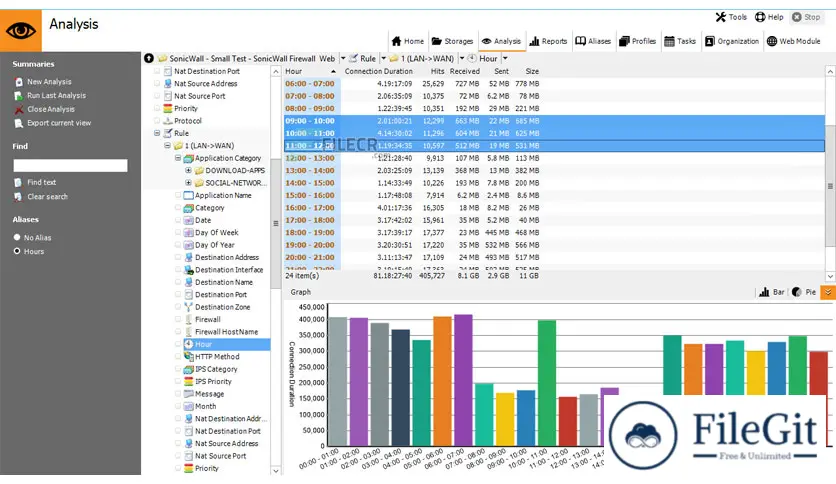Screen dimensions: 836x484
Task: Open the Aliases tab
Action: pos(593,41)
